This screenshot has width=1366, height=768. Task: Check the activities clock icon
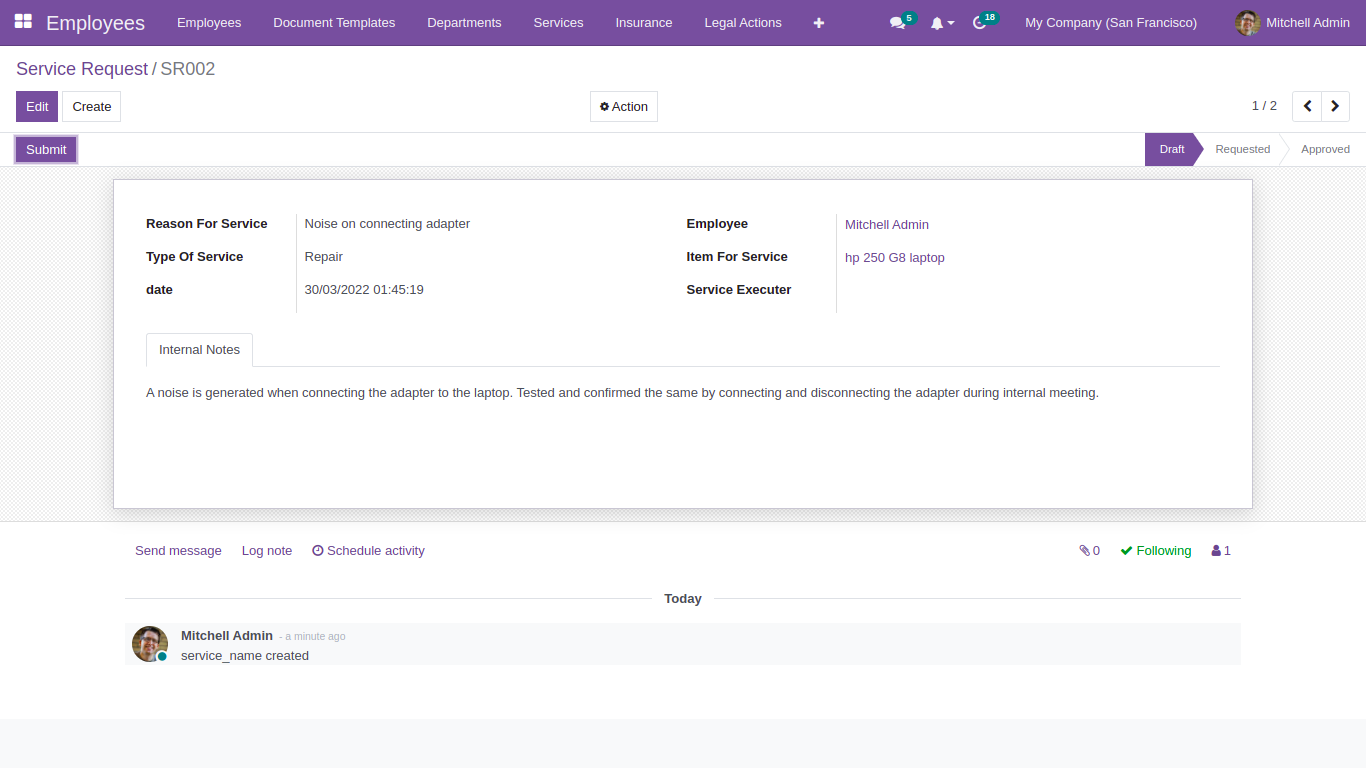point(979,23)
